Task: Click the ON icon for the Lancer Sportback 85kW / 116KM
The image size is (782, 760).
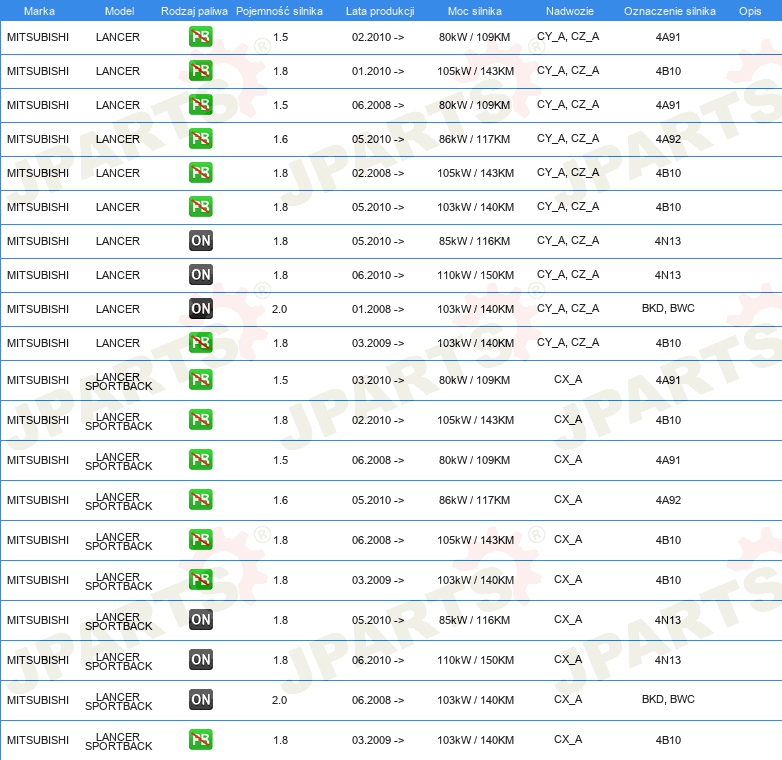Action: (x=201, y=620)
